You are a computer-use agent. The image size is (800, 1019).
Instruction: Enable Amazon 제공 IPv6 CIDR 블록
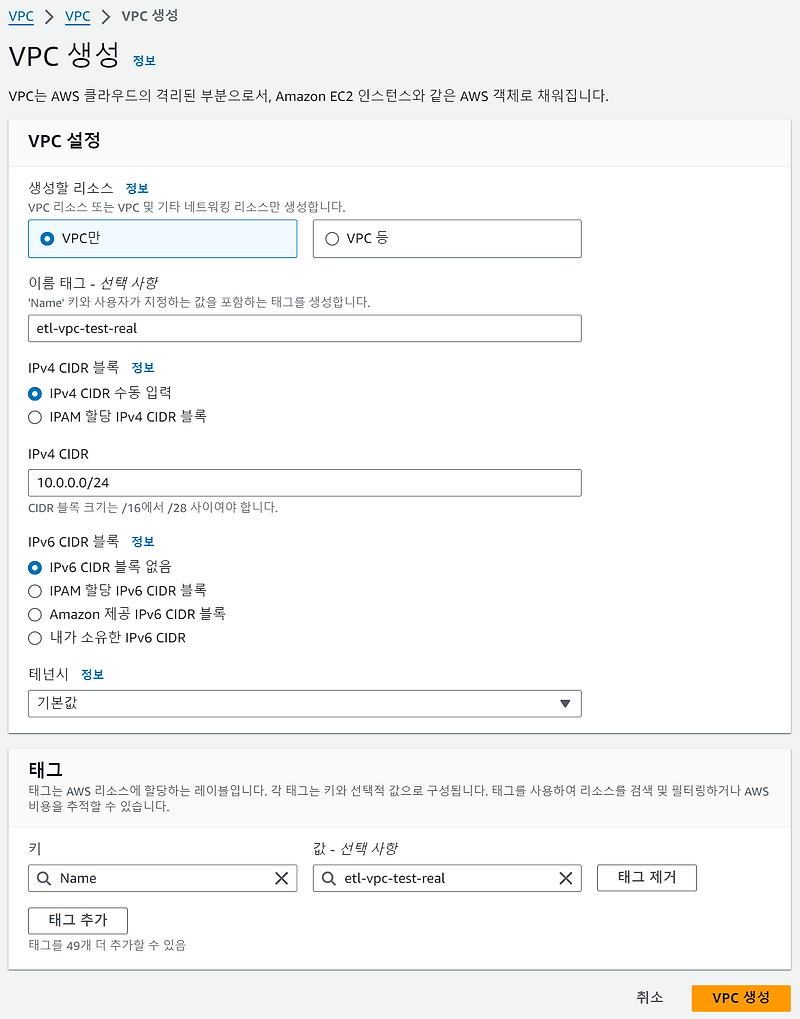tap(35, 614)
